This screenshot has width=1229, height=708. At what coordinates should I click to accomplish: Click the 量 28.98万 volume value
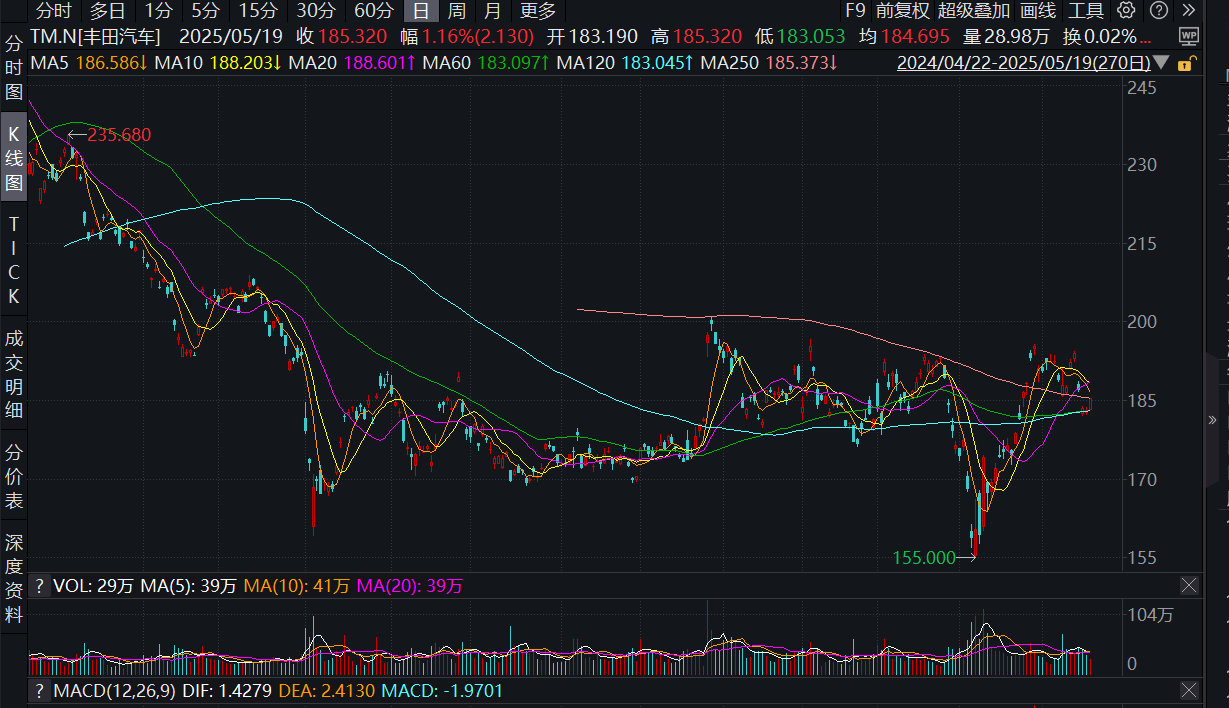point(1006,37)
